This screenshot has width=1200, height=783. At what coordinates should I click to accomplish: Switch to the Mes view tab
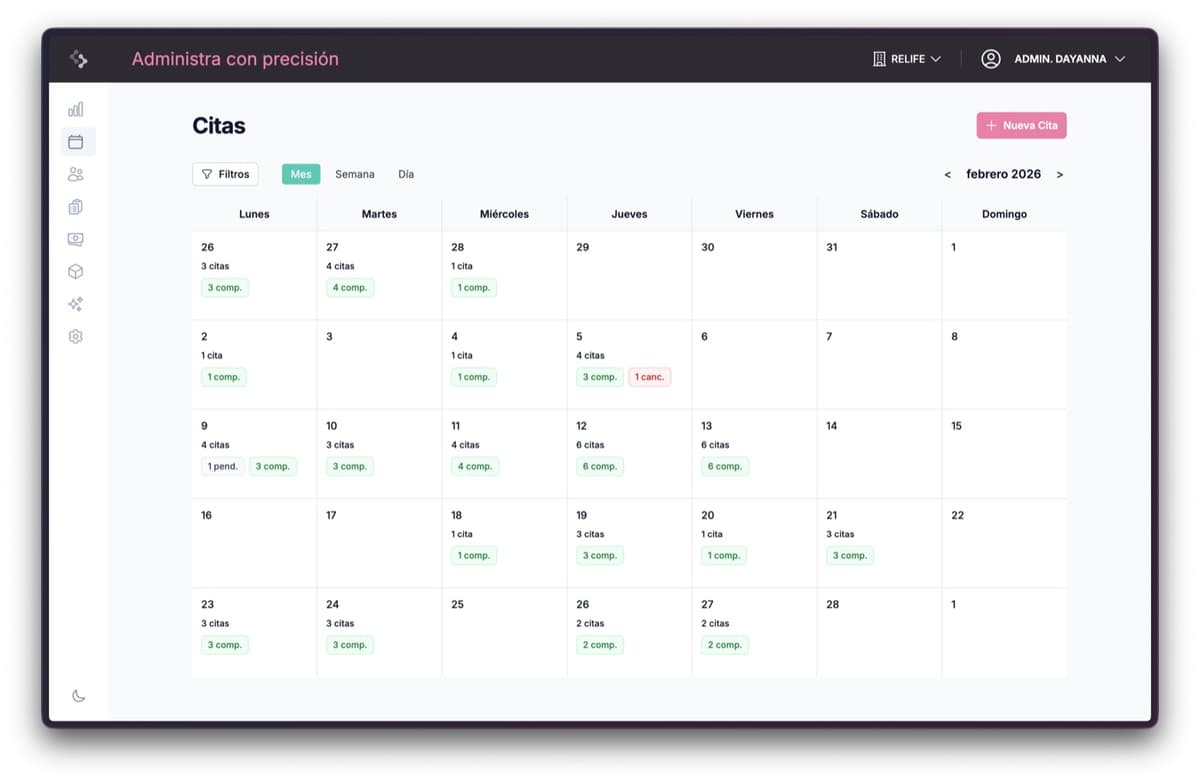(301, 174)
